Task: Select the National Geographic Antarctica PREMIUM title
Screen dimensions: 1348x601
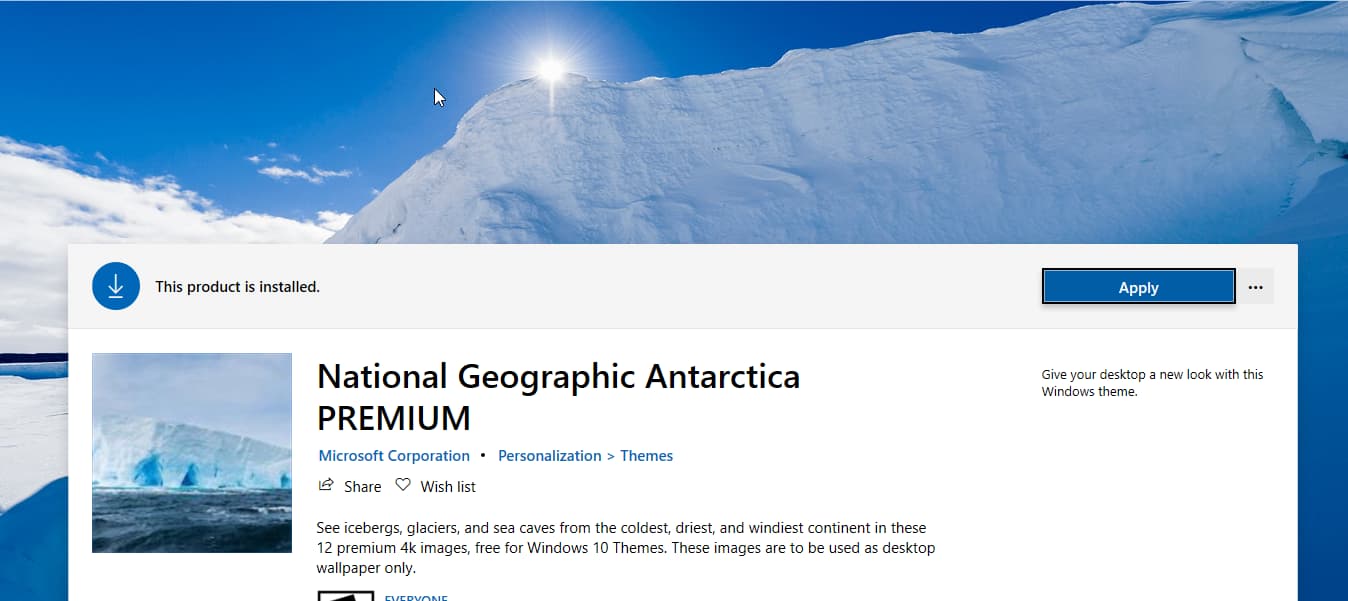Action: [x=557, y=396]
